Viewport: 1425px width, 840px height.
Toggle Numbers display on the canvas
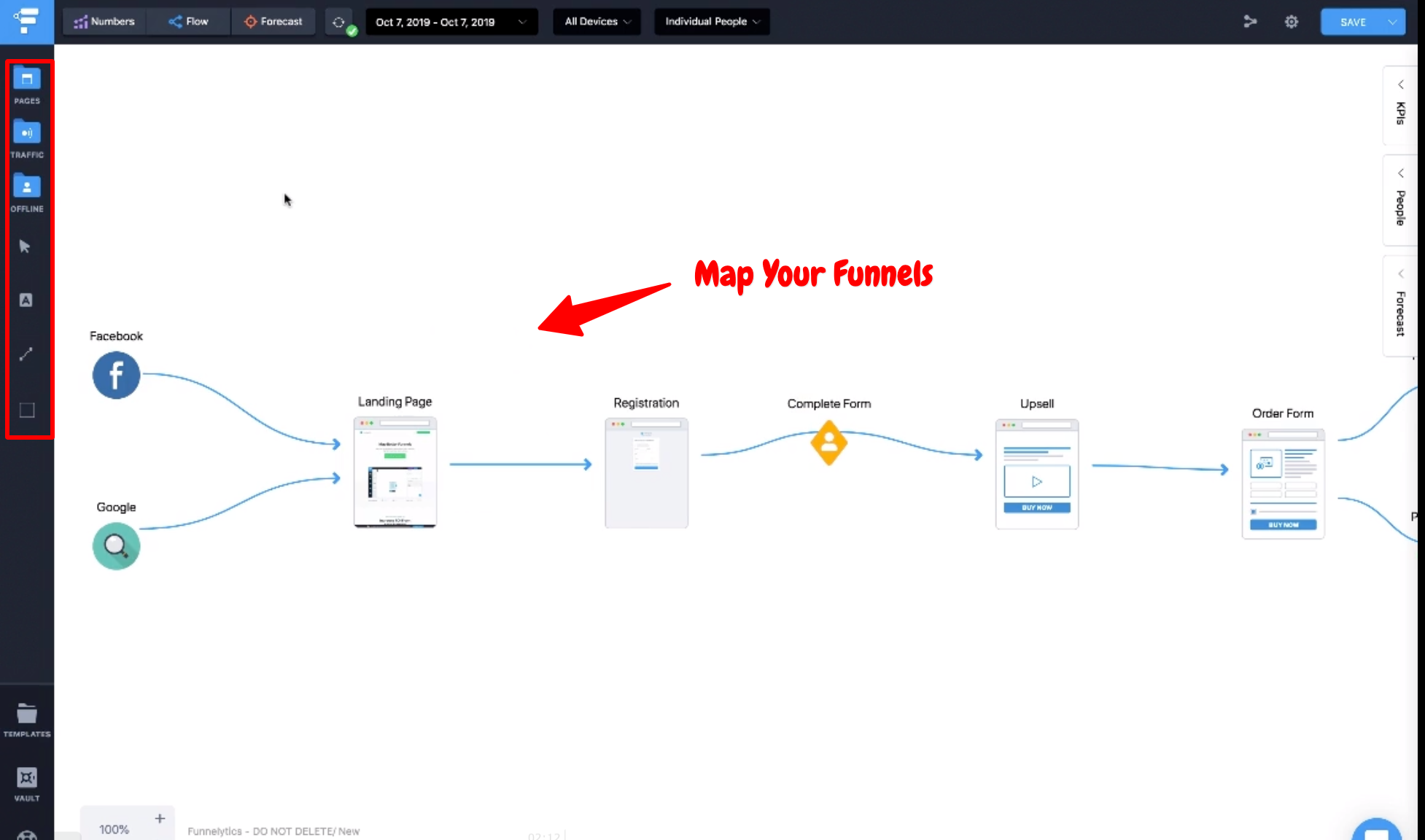tap(104, 21)
